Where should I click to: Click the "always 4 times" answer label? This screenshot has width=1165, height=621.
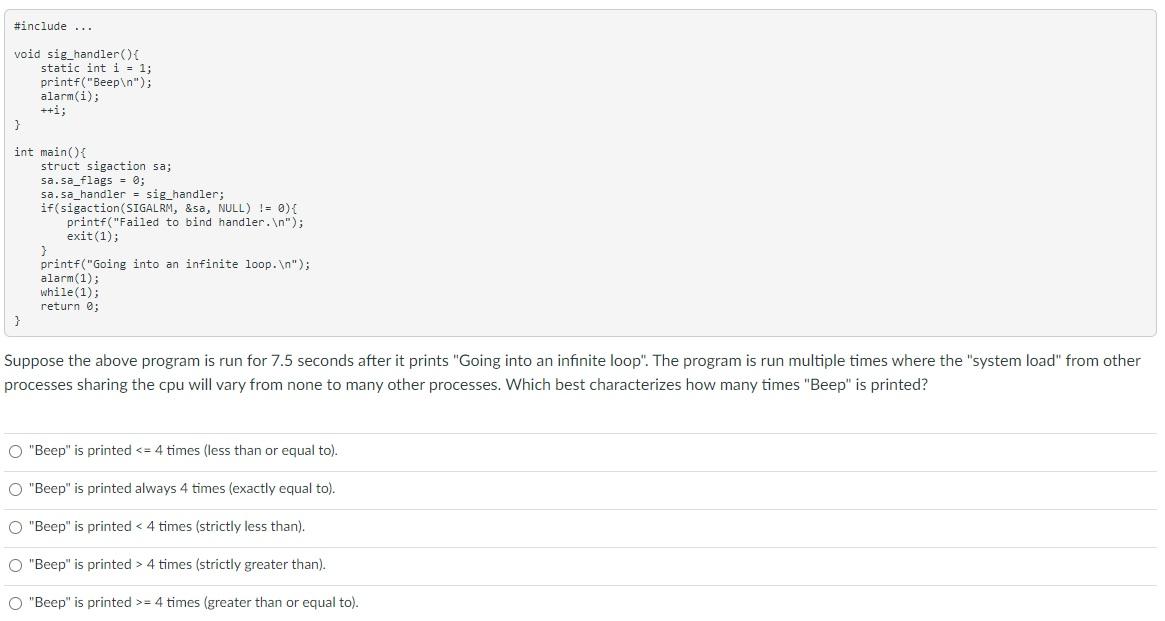(x=181, y=489)
